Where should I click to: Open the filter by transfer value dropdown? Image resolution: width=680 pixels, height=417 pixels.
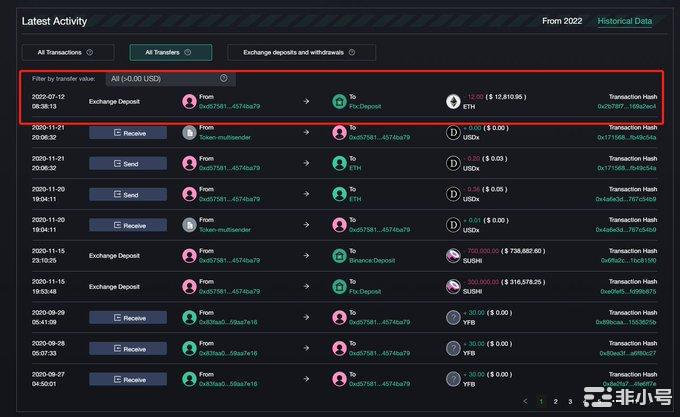pyautogui.click(x=170, y=78)
